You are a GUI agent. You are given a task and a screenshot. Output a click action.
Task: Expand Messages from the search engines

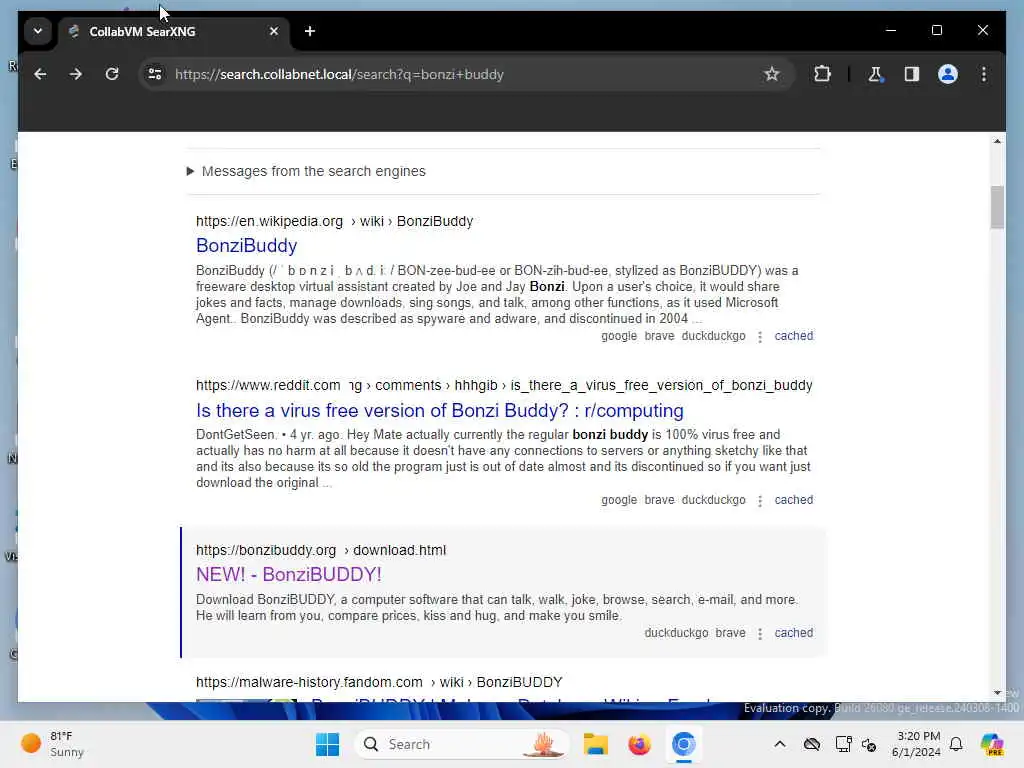(307, 171)
